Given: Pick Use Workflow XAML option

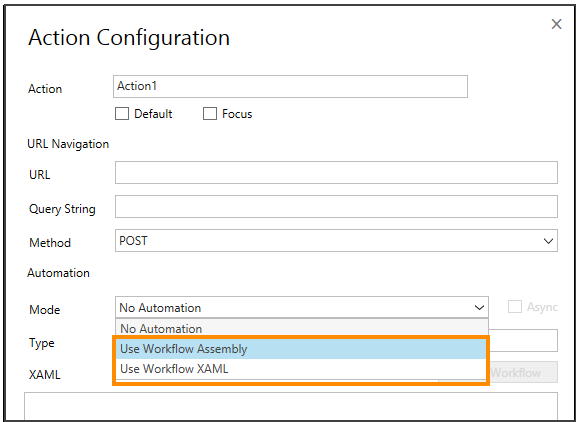Looking at the screenshot, I should click(302, 369).
